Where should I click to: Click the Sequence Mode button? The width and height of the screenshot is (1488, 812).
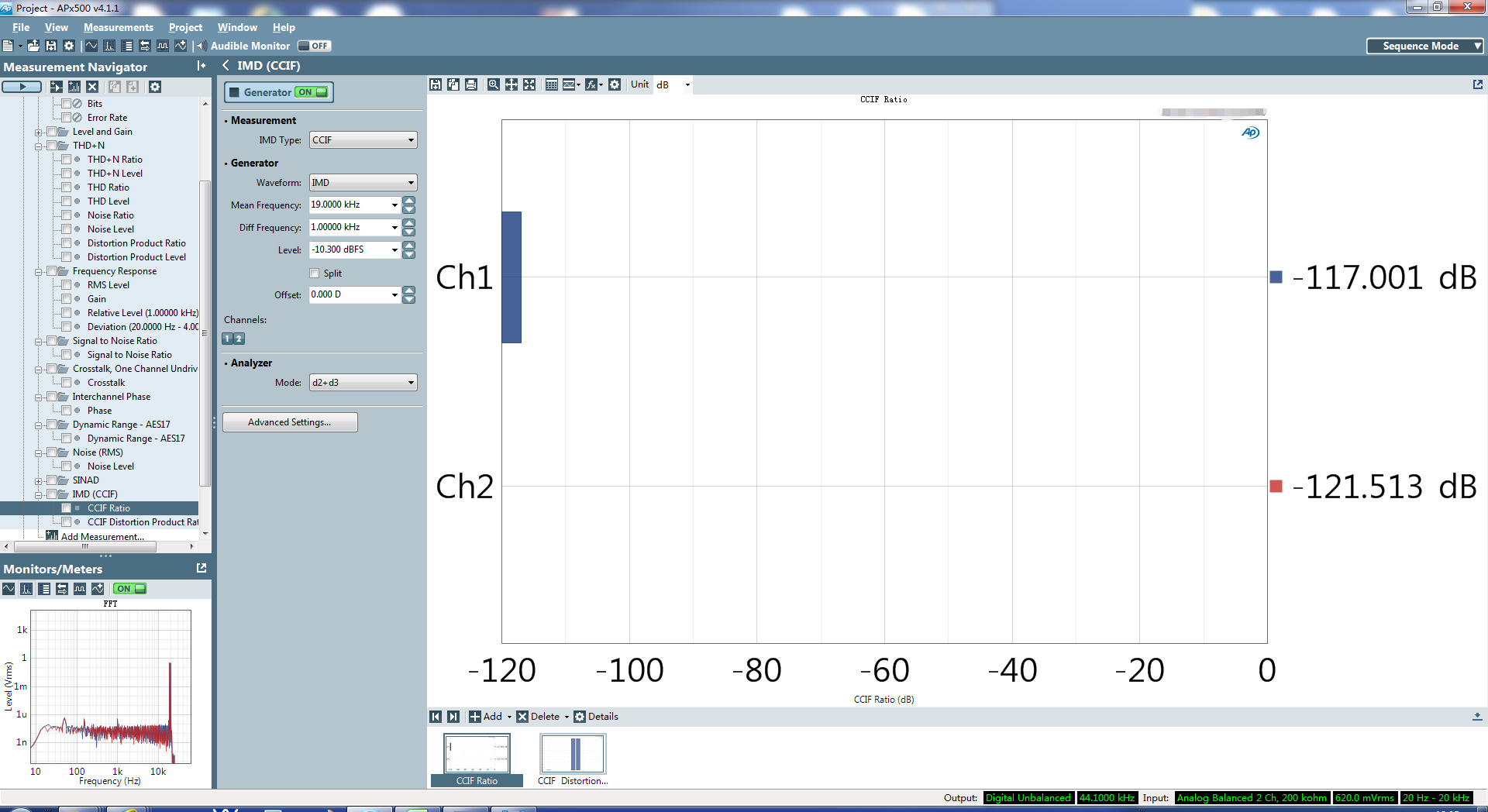click(1424, 46)
